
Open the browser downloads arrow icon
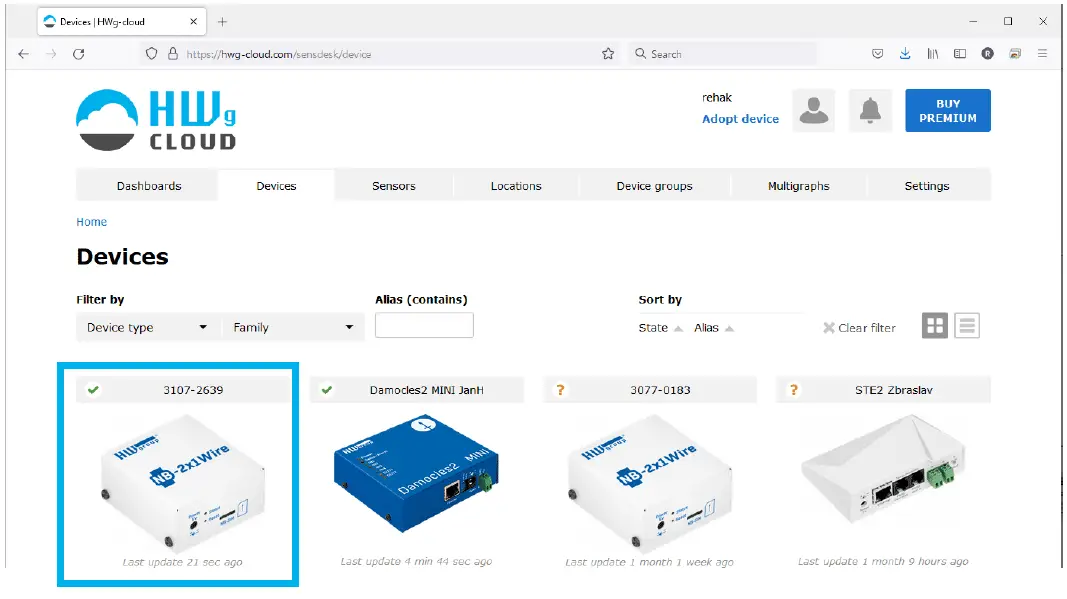(905, 54)
